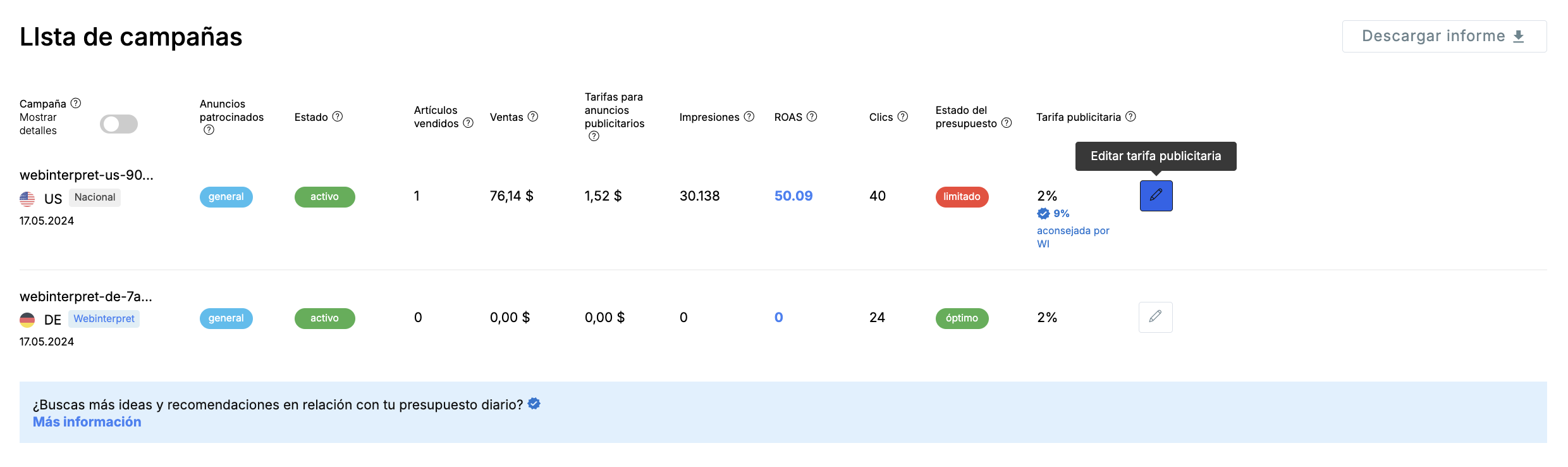Enable the Mostrar detalles toggle

[x=119, y=124]
